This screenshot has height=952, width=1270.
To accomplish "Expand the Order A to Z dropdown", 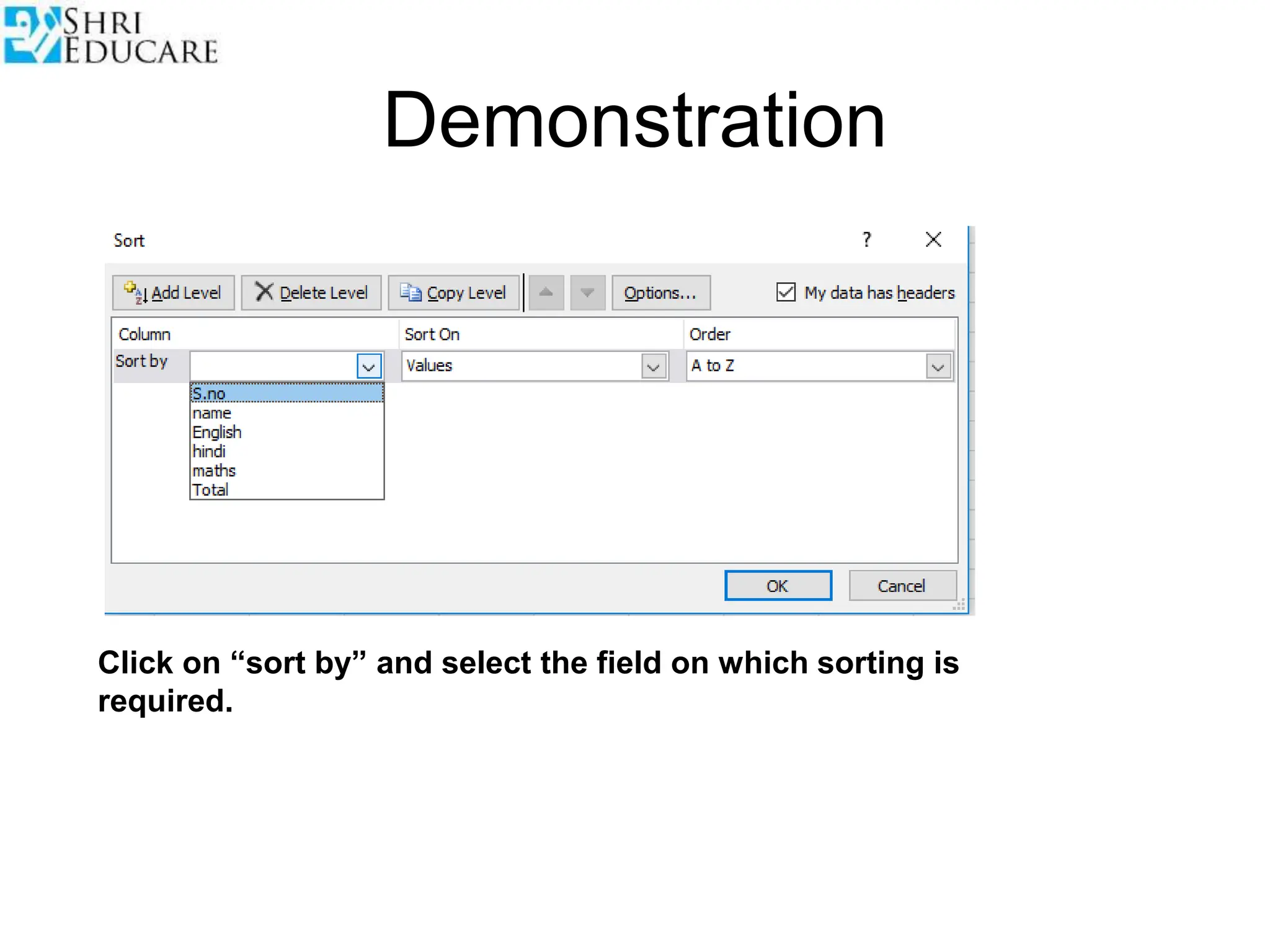I will click(938, 366).
